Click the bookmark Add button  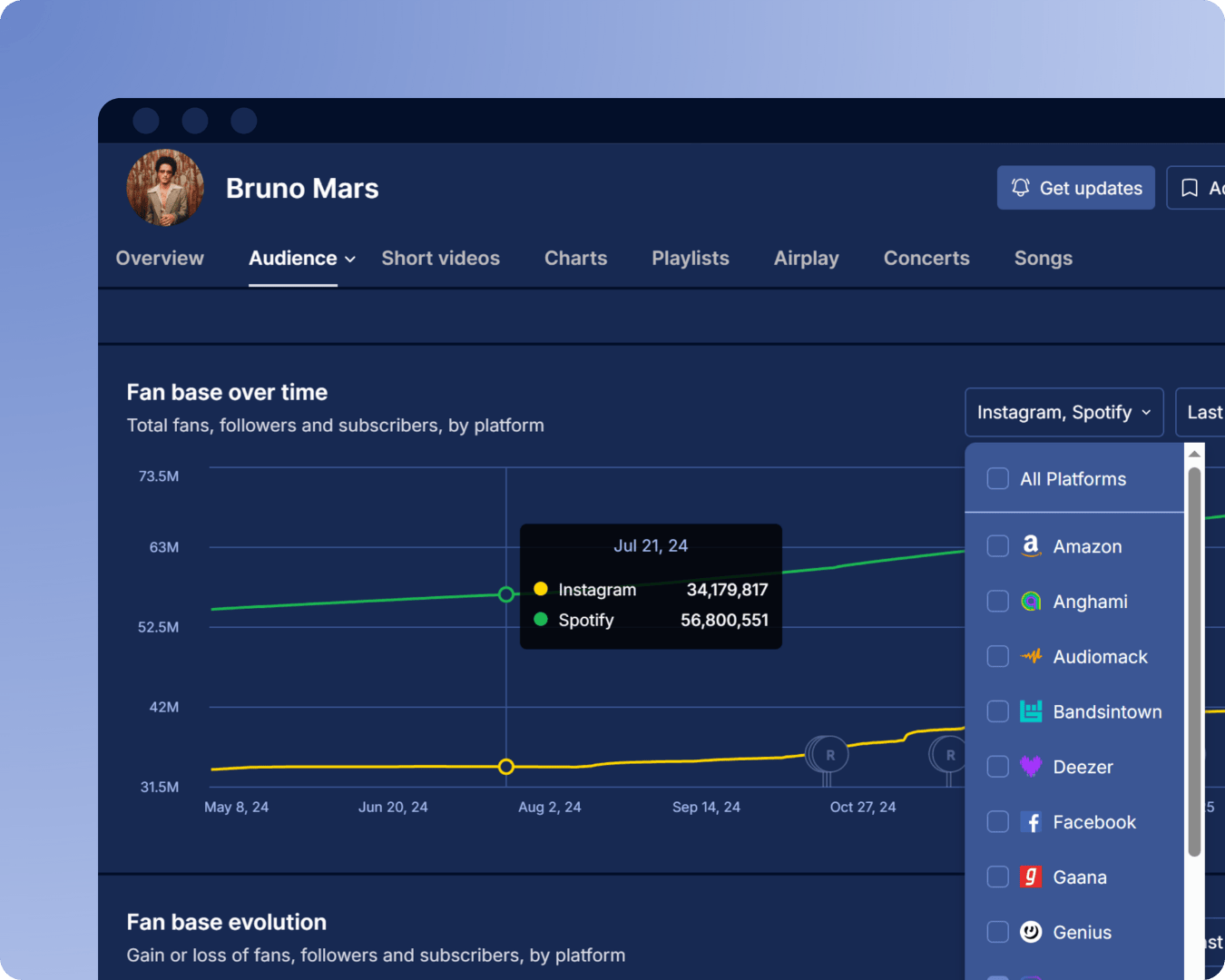(x=1198, y=188)
